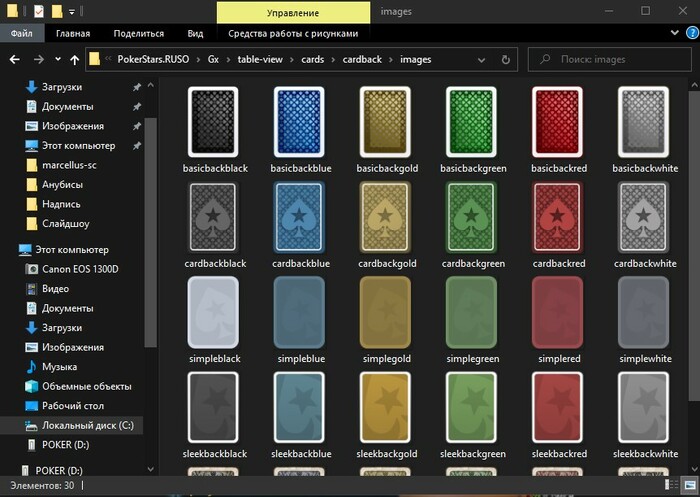
Task: Select the simpleblue card thumbnail
Action: [299, 312]
